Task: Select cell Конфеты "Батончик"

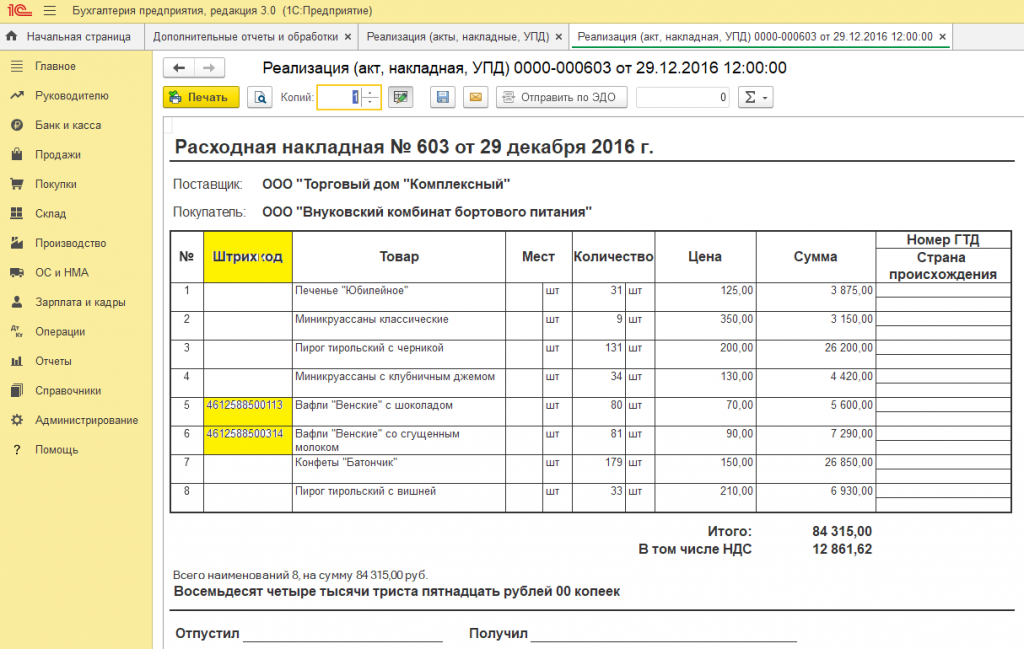Action: pos(398,469)
